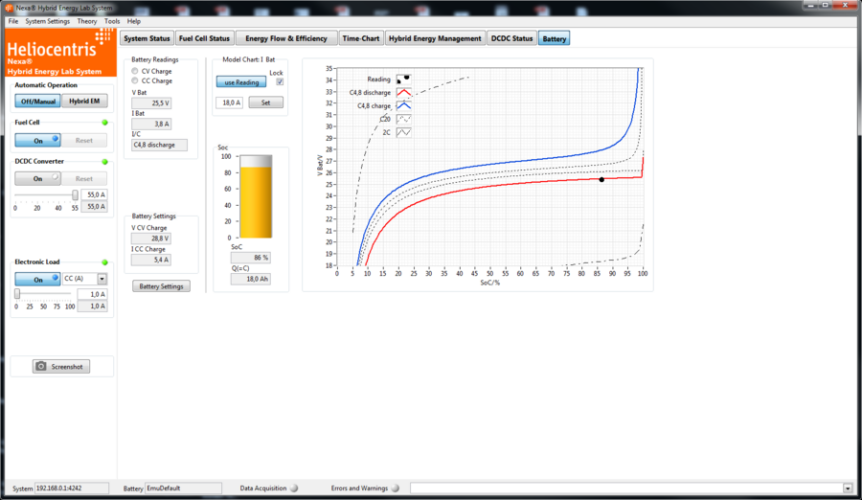Click the C20 legend curve icon
The height and width of the screenshot is (500, 862).
click(x=404, y=118)
